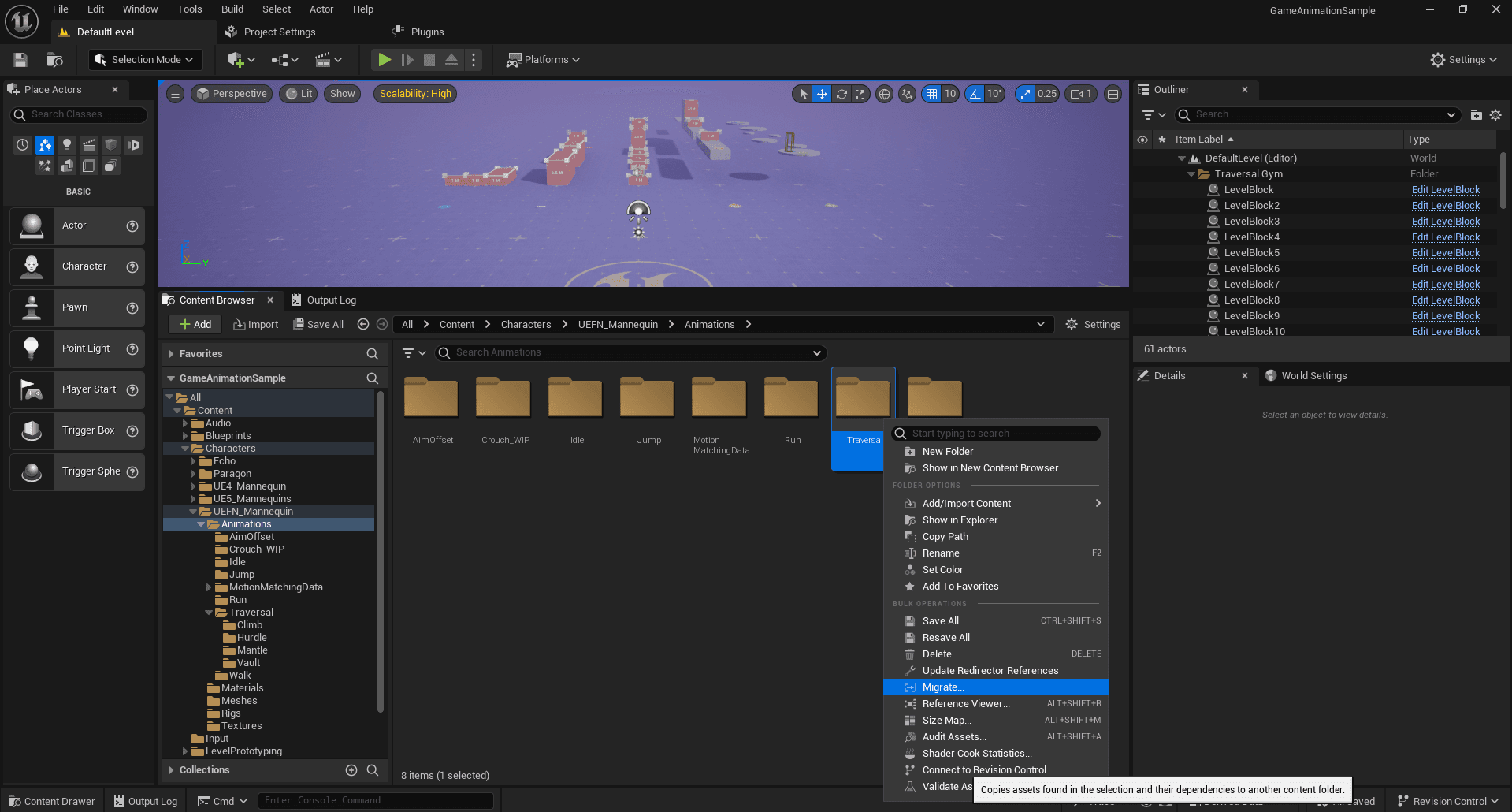The image size is (1512, 812).
Task: Toggle scale snapping icon
Action: pyautogui.click(x=1025, y=94)
